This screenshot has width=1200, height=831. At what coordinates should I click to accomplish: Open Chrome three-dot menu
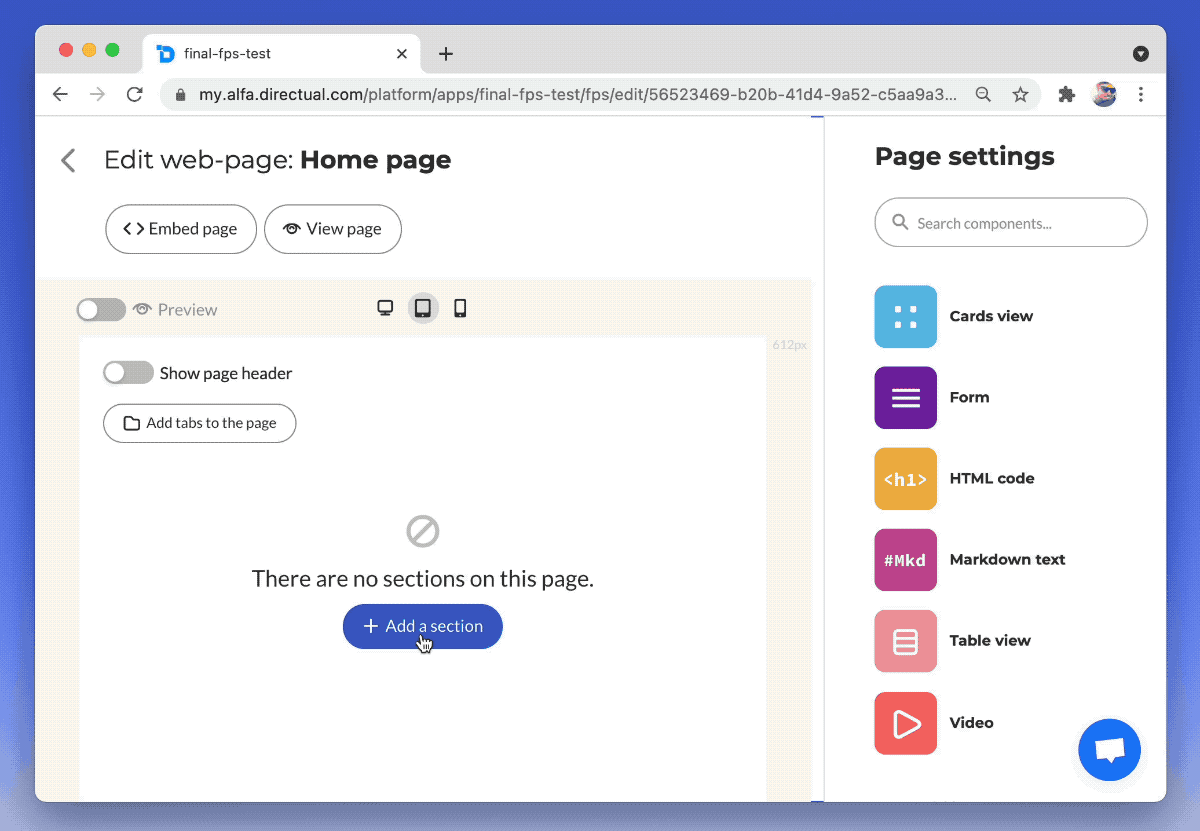click(x=1141, y=94)
